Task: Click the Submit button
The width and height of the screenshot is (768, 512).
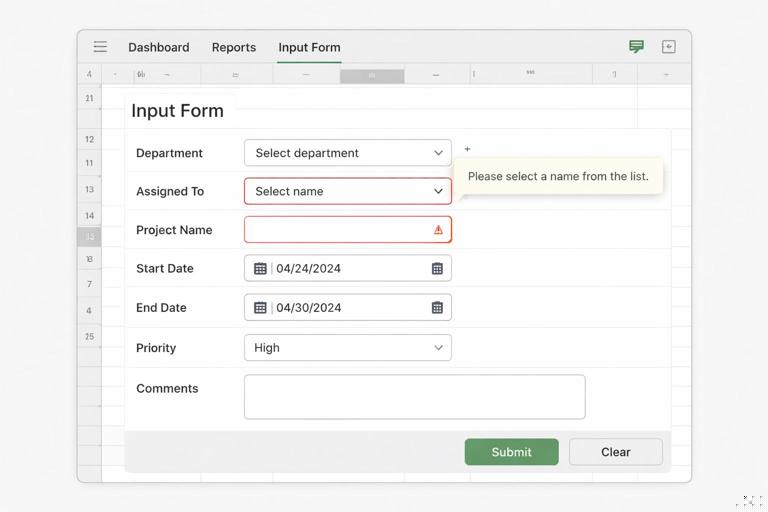Action: coord(511,452)
